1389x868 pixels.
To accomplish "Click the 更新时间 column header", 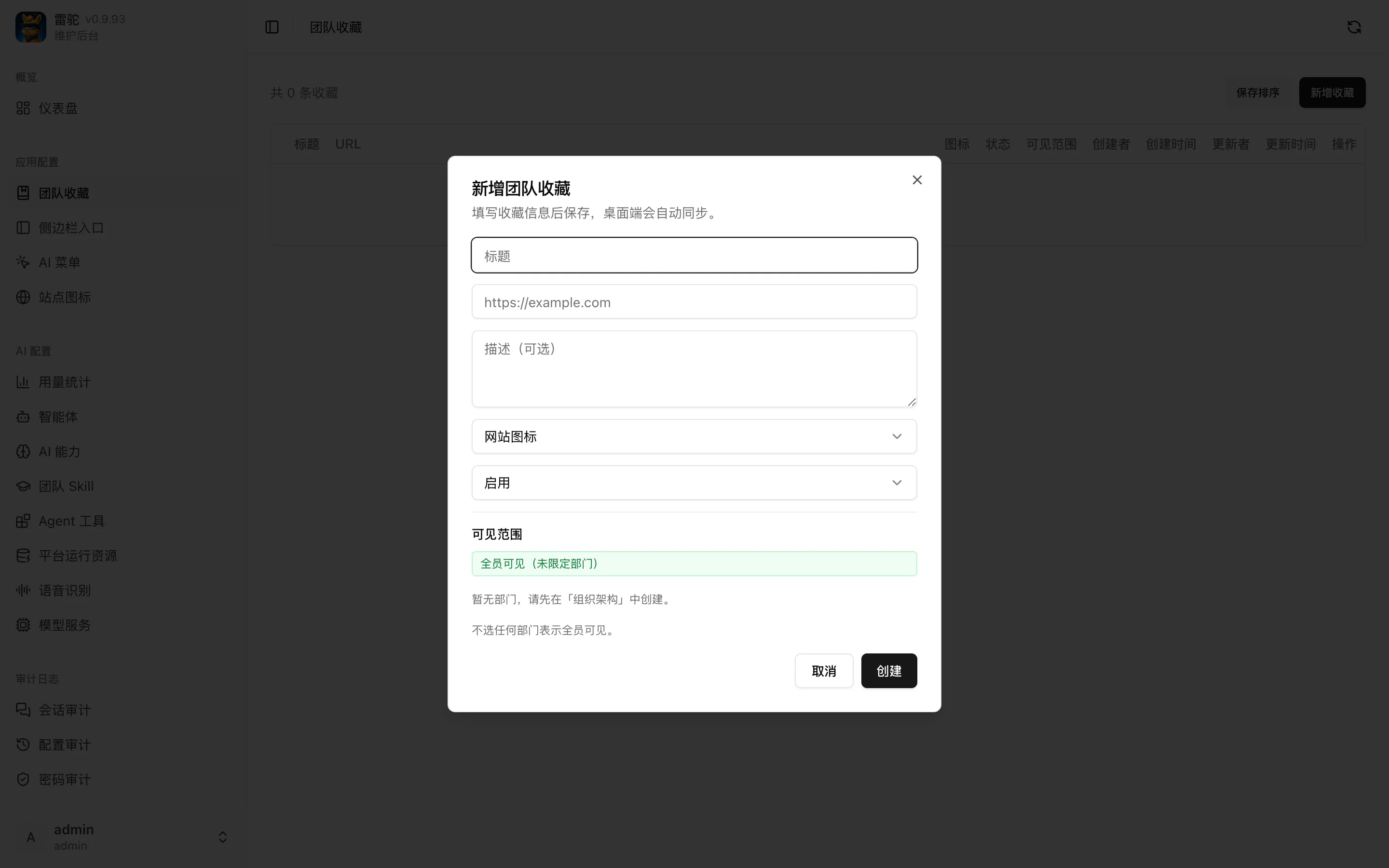I will coord(1291,144).
